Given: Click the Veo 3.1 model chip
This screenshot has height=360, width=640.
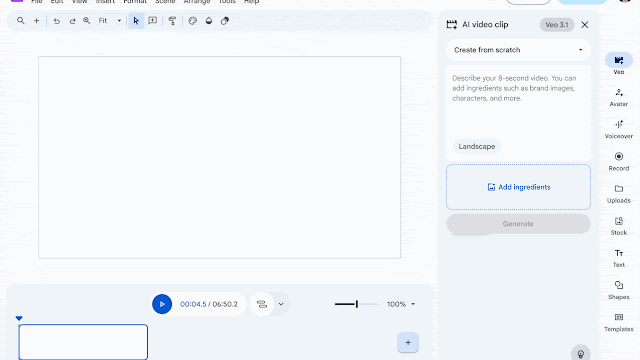Looking at the screenshot, I should coord(557,25).
